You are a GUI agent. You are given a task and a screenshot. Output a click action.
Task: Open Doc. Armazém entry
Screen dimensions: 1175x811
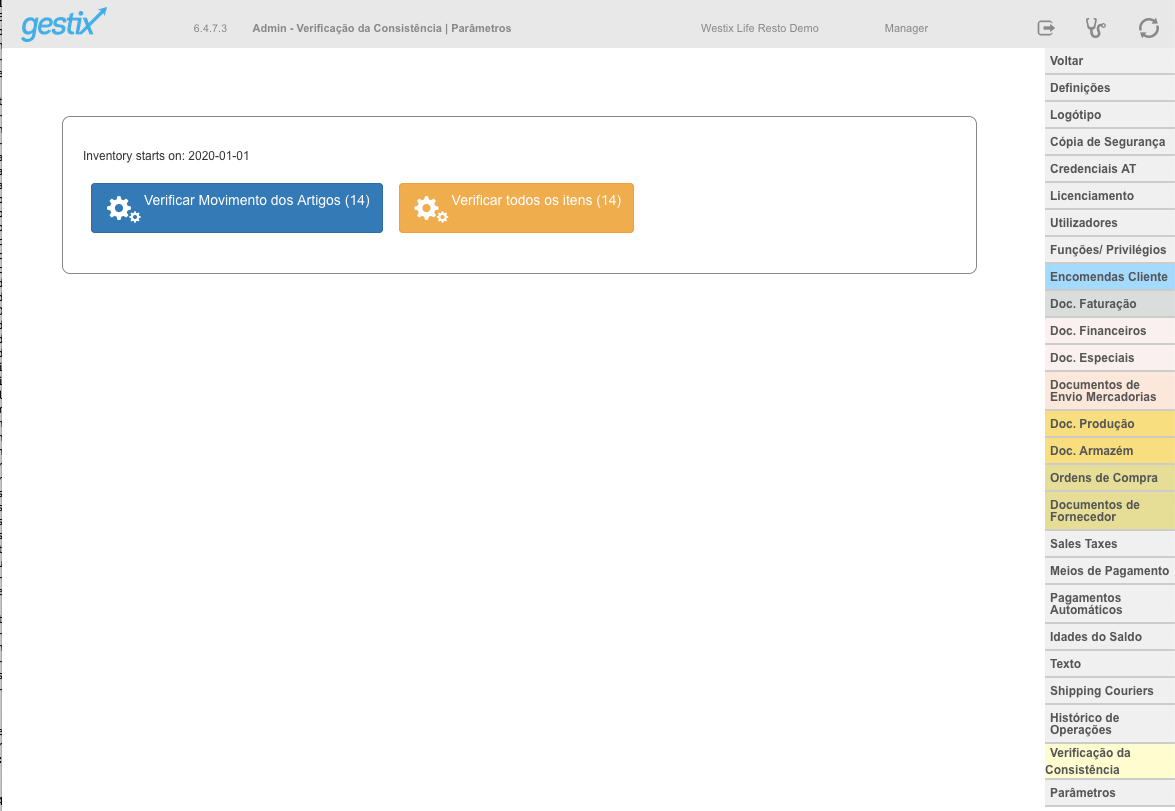1109,450
